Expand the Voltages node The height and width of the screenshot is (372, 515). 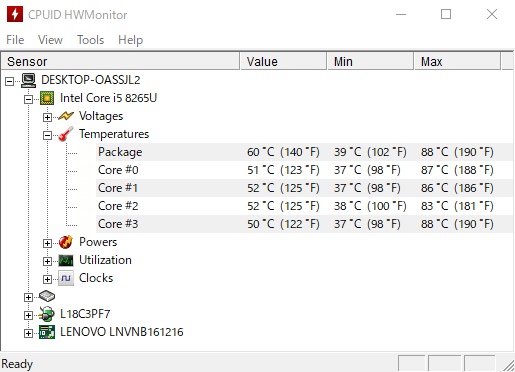tap(47, 117)
